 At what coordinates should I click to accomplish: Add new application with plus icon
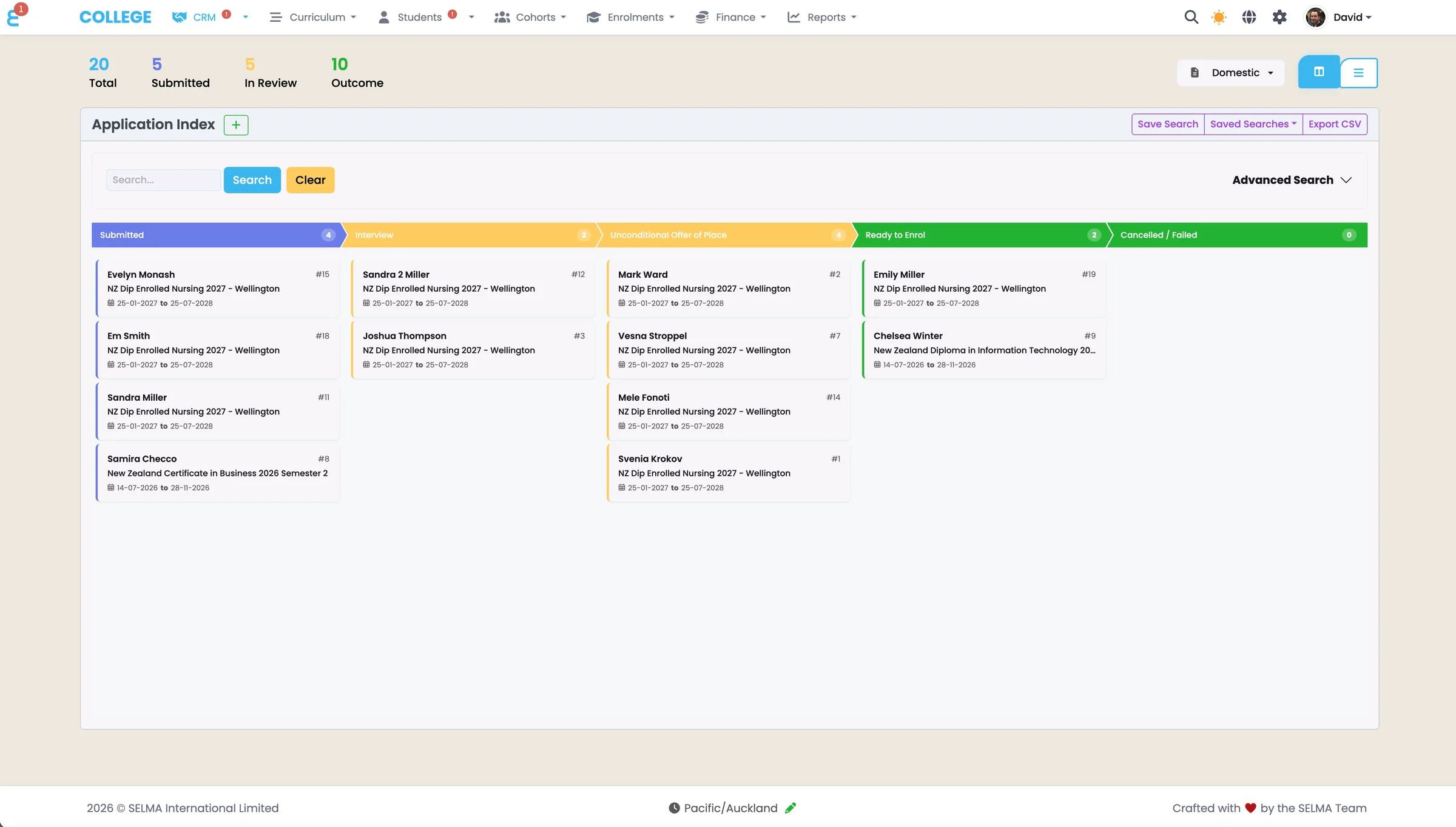(236, 125)
